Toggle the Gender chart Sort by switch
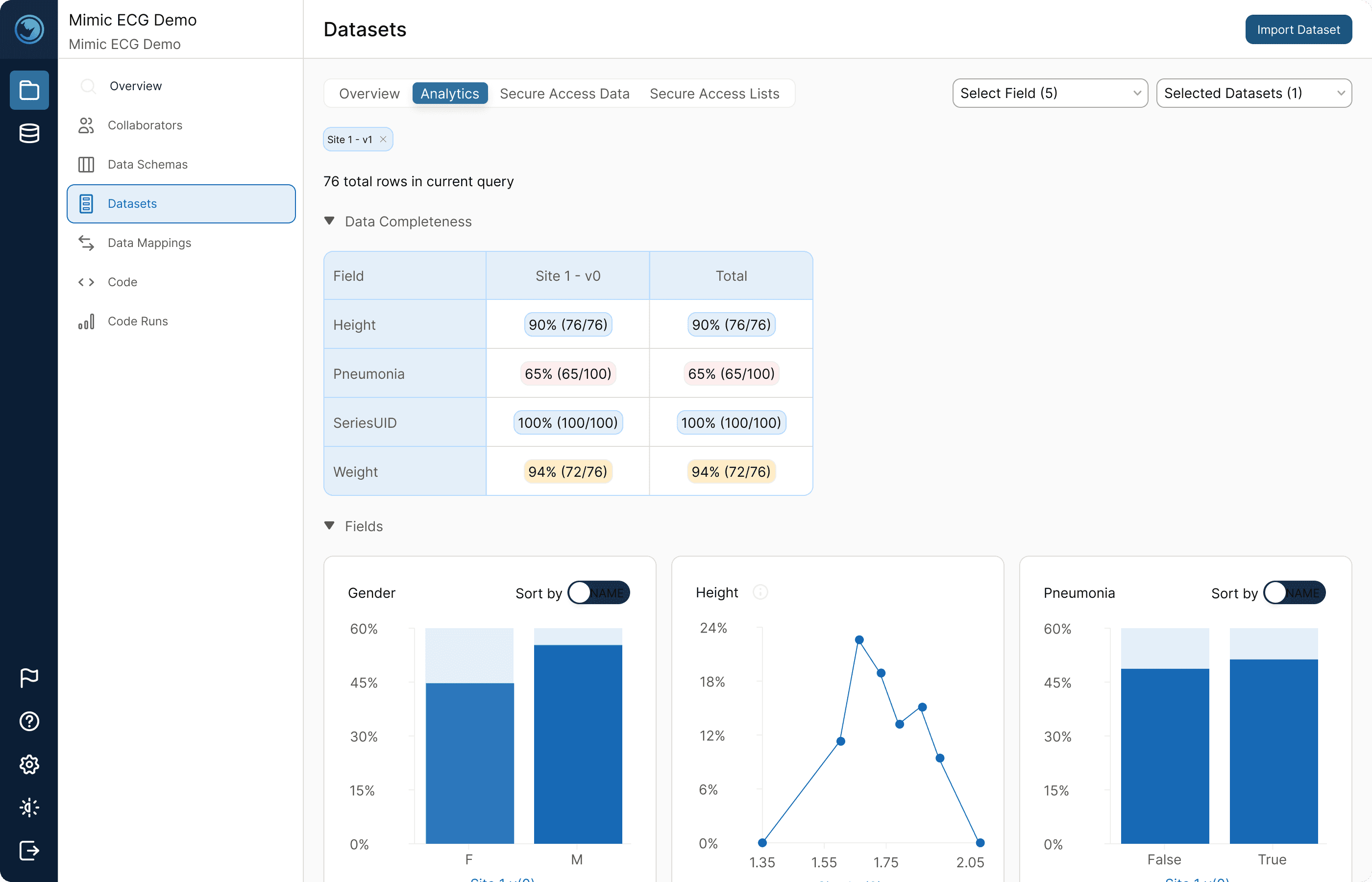1372x882 pixels. point(598,593)
